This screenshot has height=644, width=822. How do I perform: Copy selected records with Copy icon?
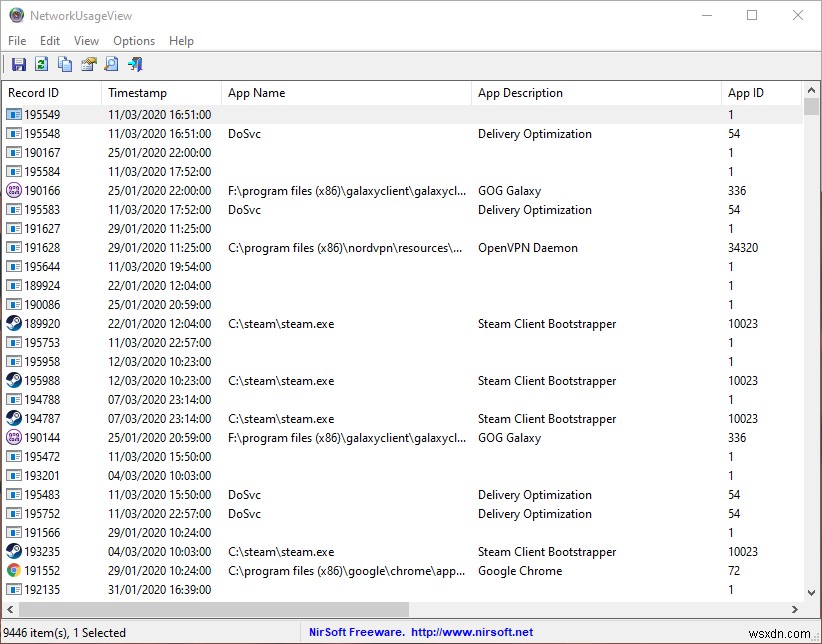coord(63,63)
